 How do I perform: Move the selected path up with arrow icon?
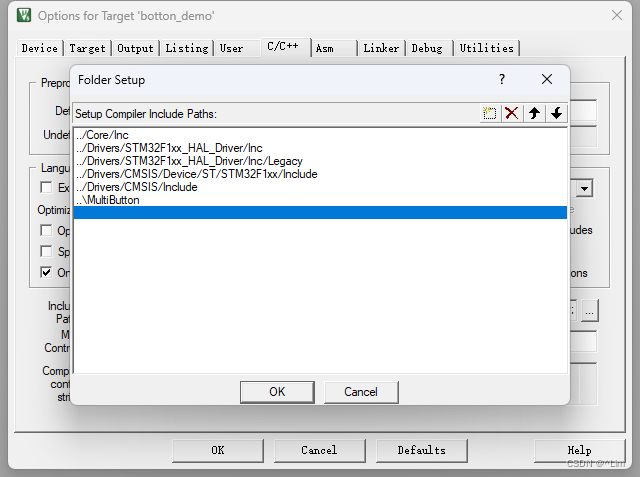point(534,113)
